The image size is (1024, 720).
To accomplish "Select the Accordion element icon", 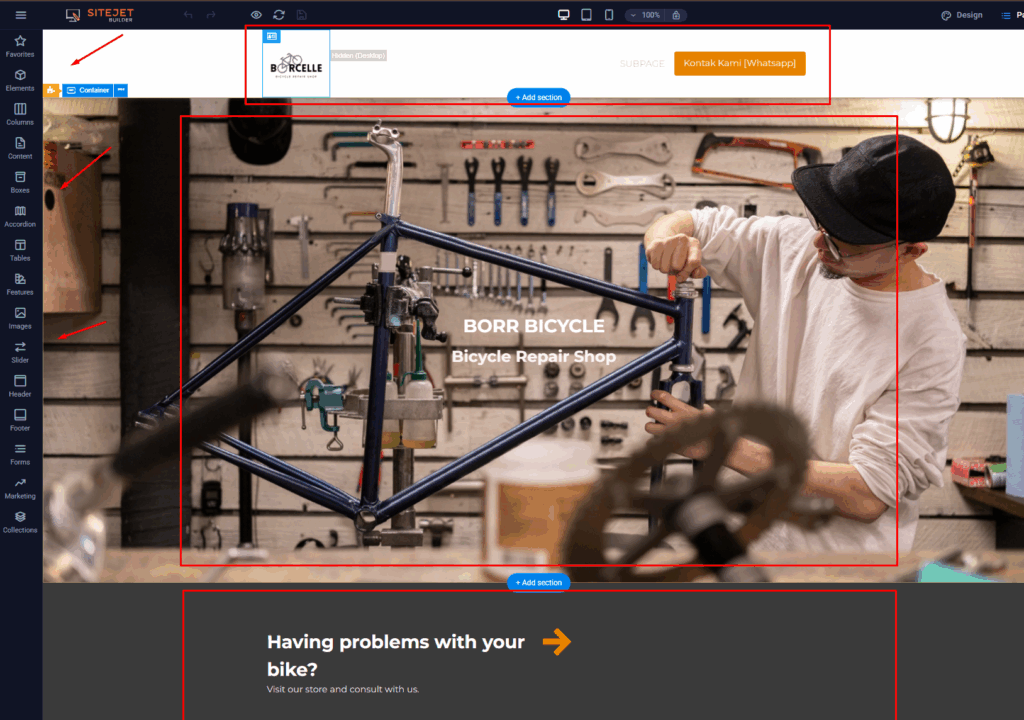I will (x=20, y=216).
